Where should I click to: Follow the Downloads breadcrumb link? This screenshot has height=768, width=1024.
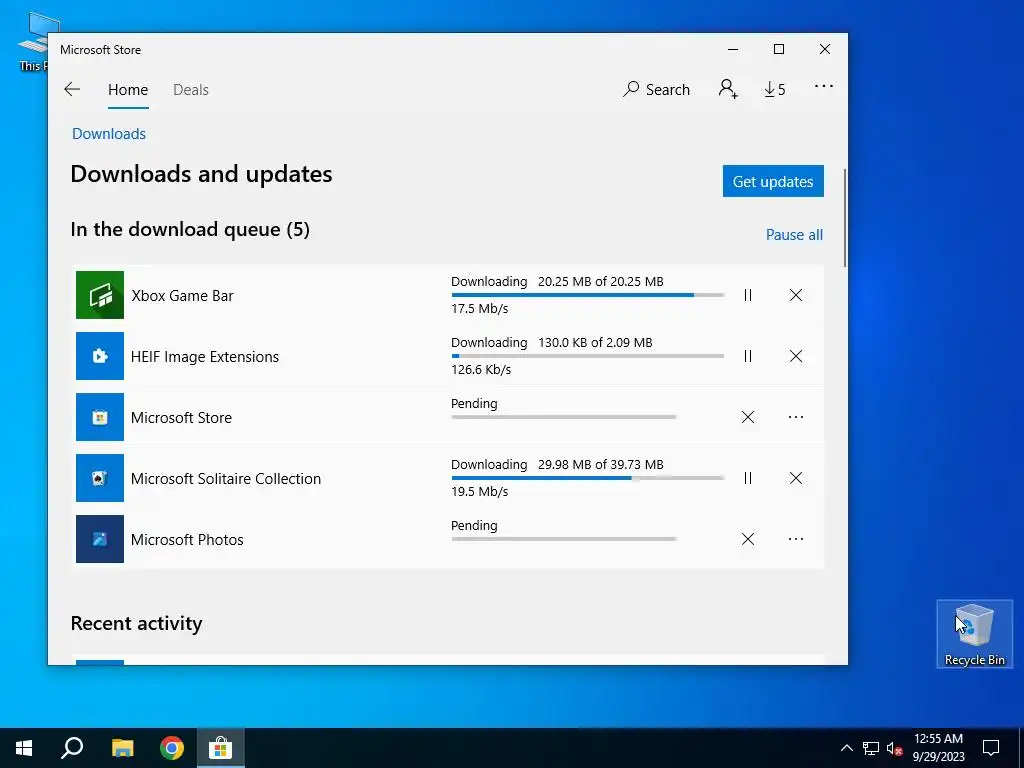tap(109, 134)
